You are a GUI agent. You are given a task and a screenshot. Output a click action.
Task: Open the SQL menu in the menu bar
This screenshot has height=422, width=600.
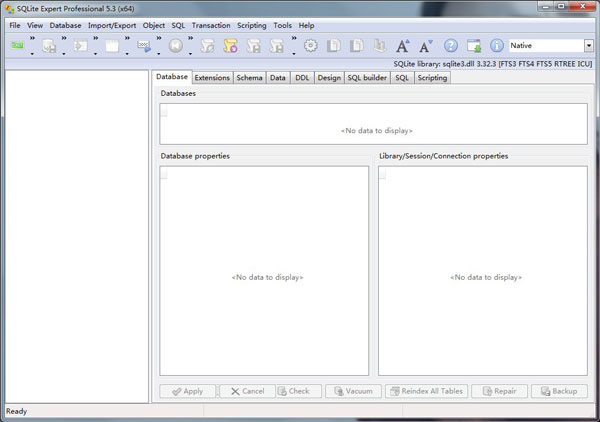point(178,26)
